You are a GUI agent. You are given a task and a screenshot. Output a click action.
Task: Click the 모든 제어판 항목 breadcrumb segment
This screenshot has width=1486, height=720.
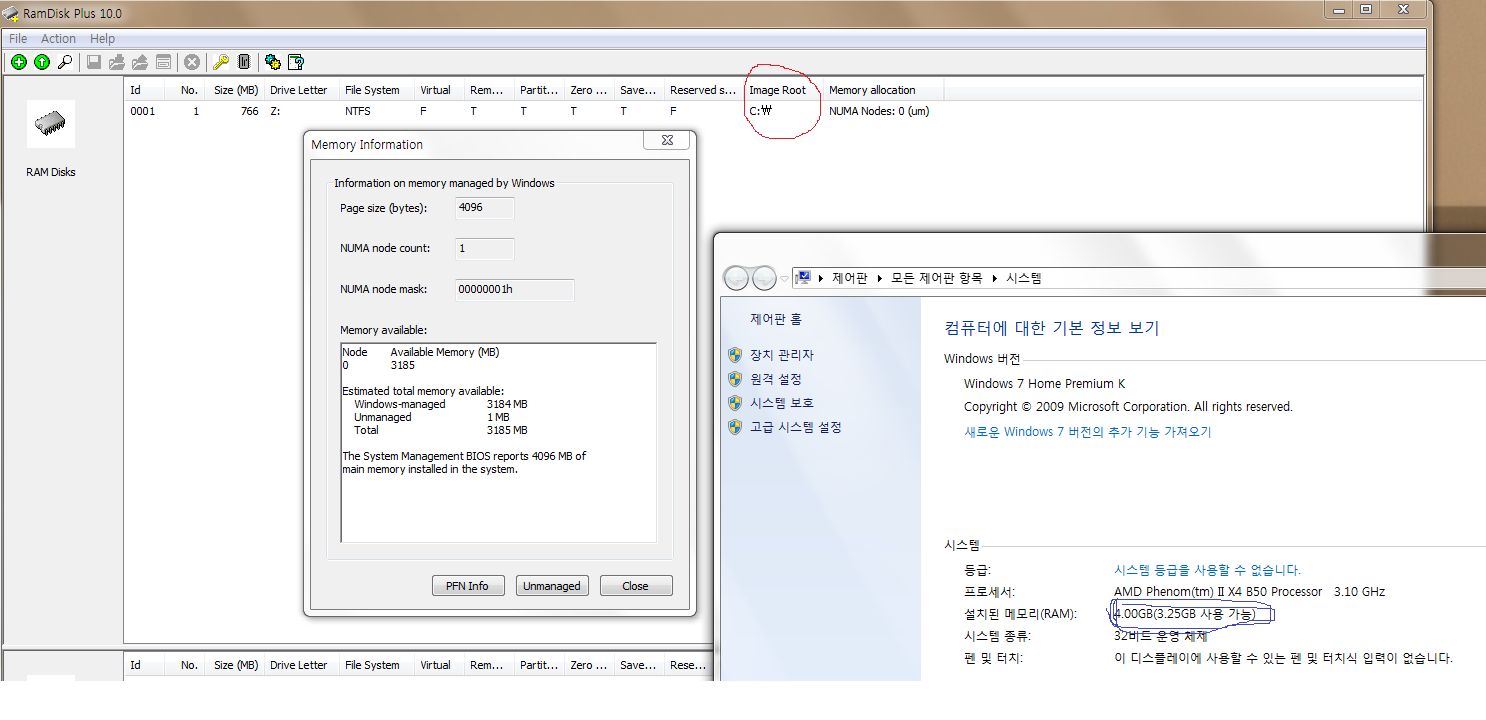pos(937,278)
